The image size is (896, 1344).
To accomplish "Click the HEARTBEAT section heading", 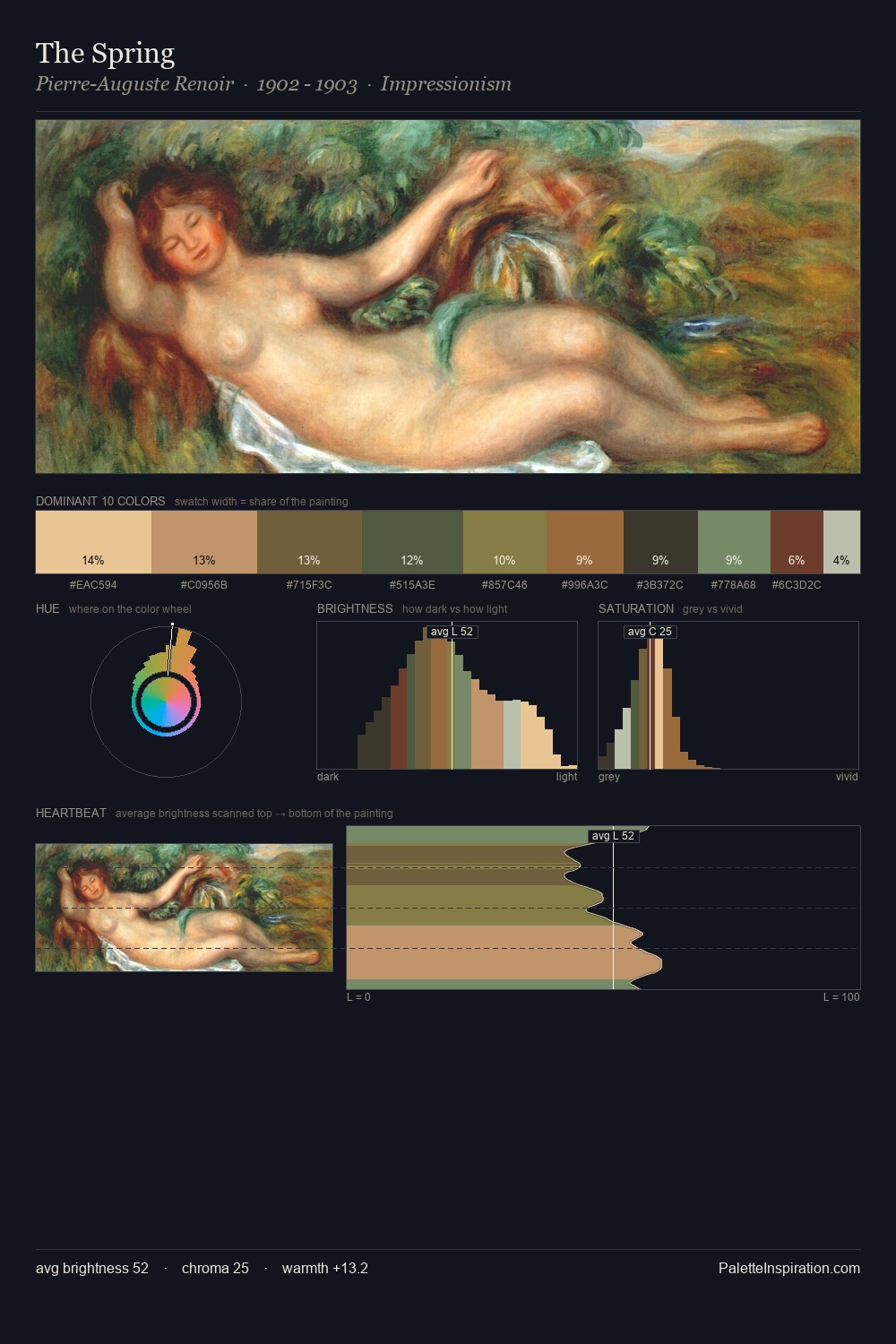I will (71, 813).
